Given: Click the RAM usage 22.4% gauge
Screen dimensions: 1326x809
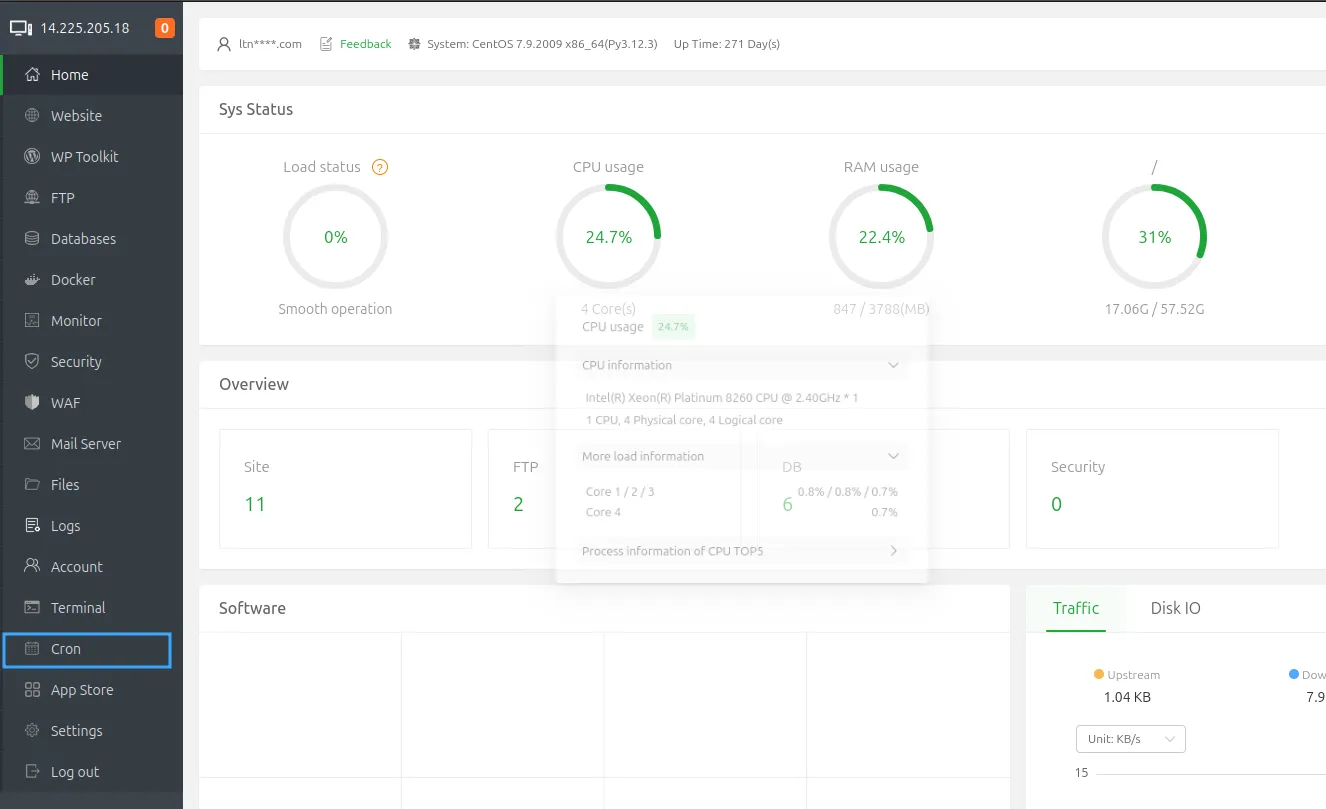Looking at the screenshot, I should pyautogui.click(x=881, y=237).
